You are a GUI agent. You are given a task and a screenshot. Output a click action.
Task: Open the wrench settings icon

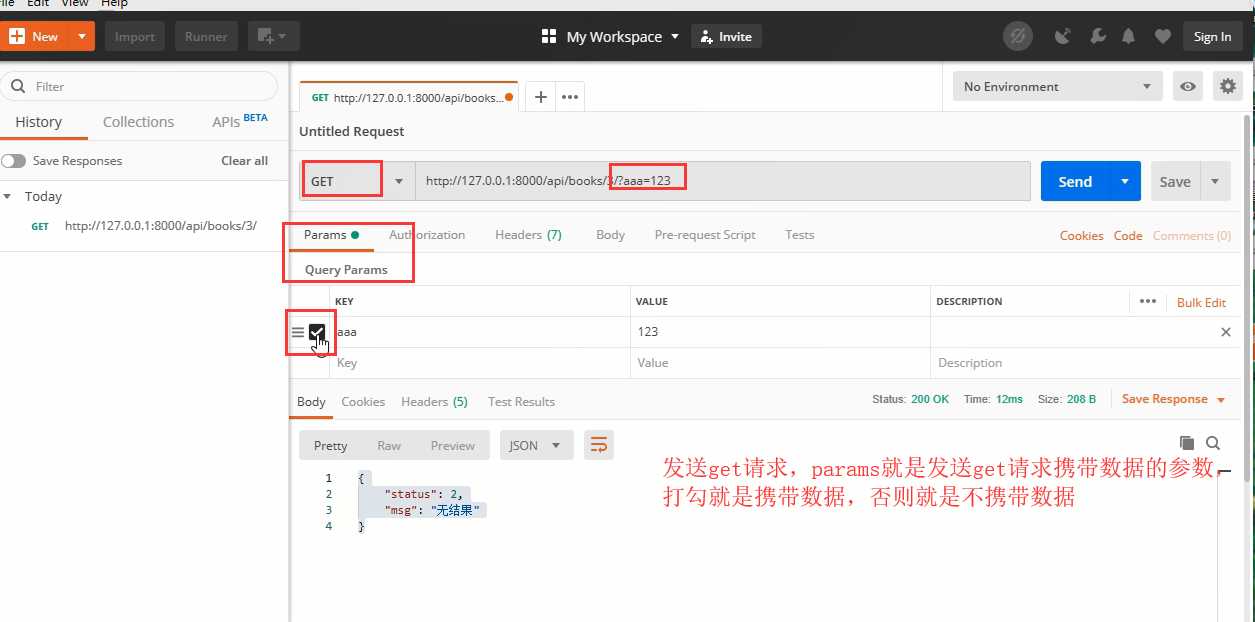(x=1097, y=37)
